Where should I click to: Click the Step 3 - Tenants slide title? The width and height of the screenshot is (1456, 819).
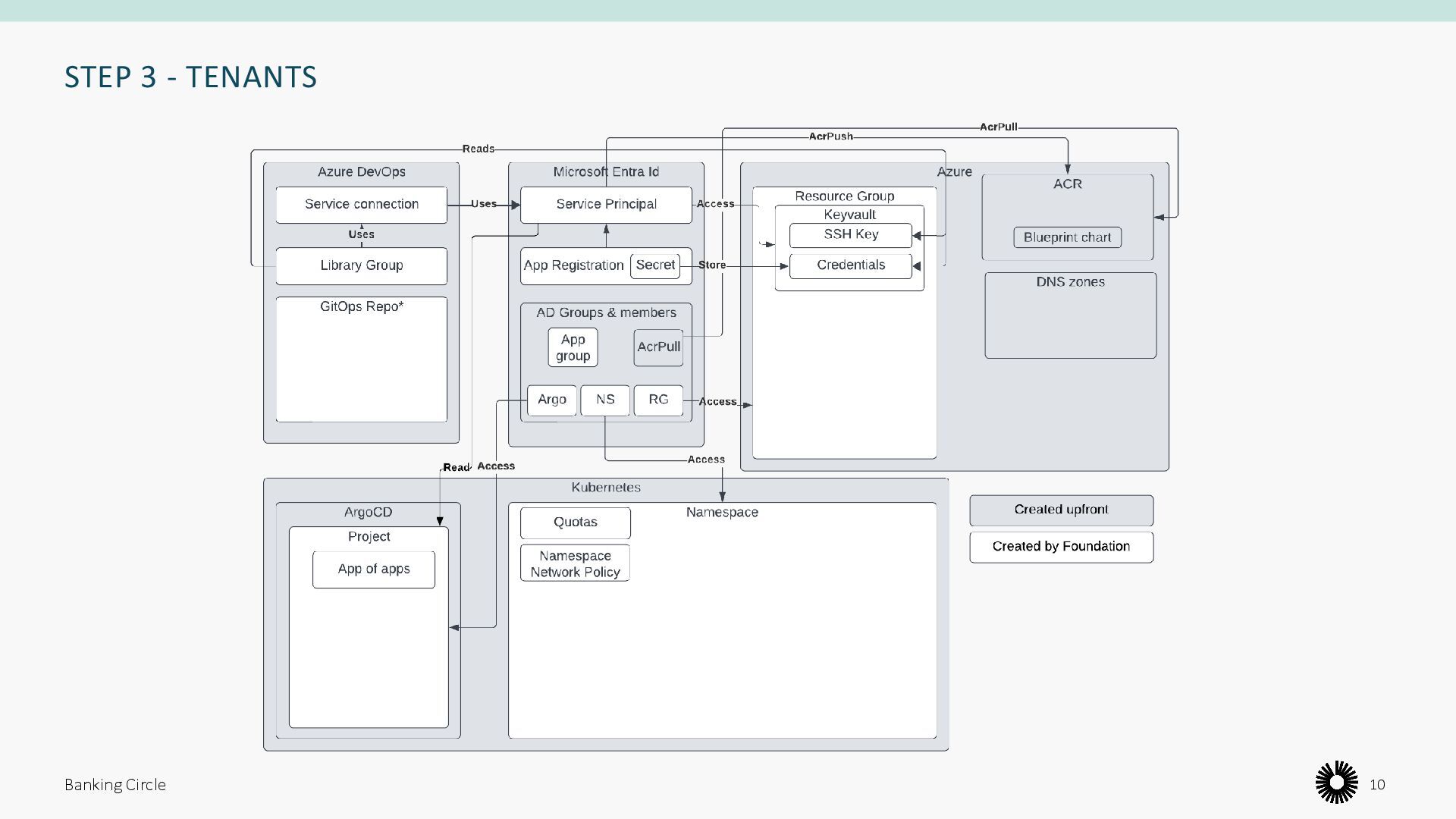(x=190, y=77)
